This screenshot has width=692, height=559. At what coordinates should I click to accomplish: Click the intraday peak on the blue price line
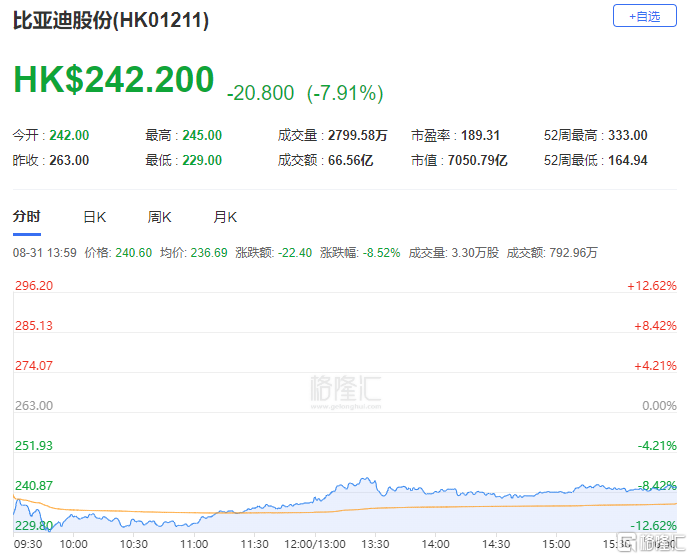tap(365, 479)
